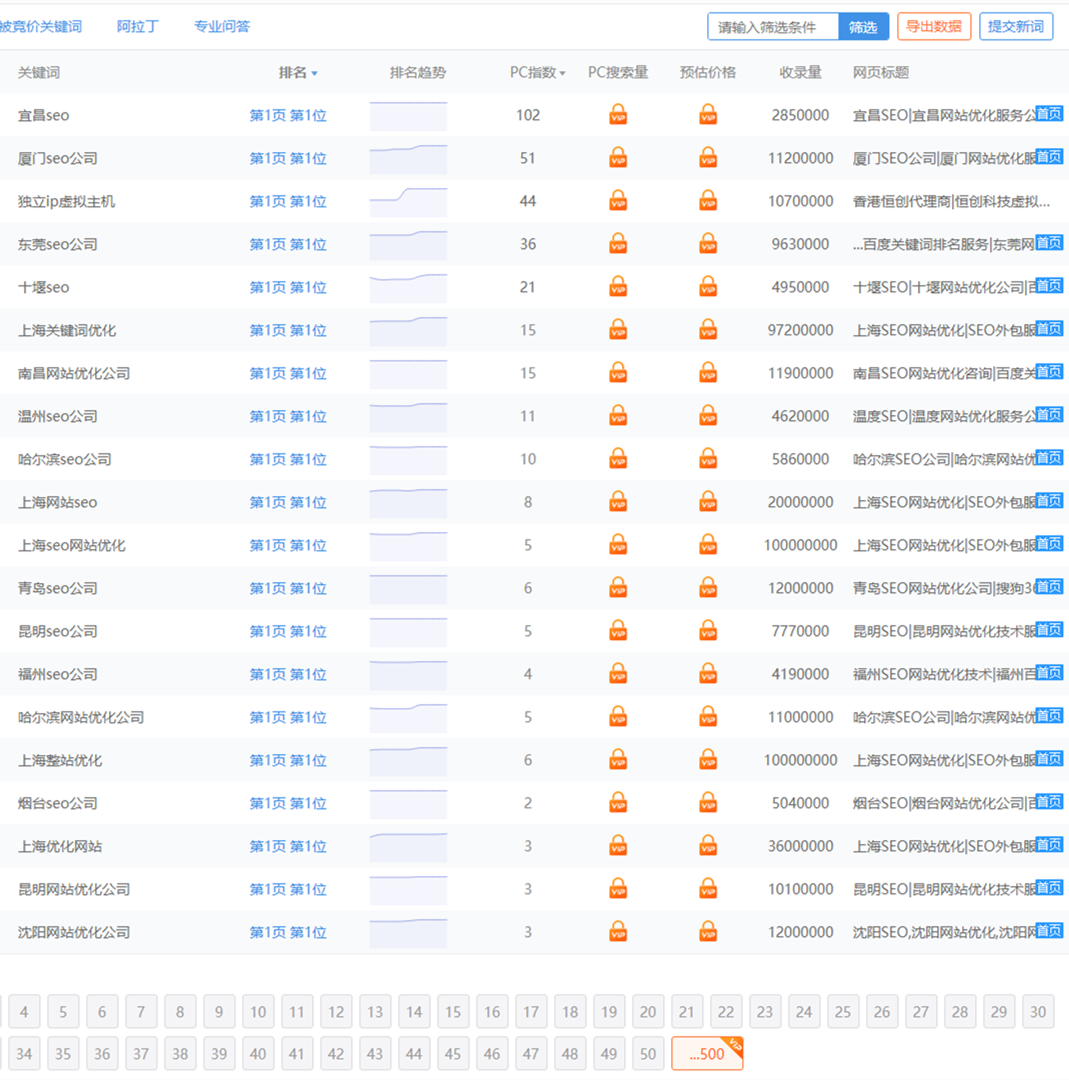The height and width of the screenshot is (1080, 1069).
Task: Click 首页 badge on 青岛seo公司 row
Action: point(1049,586)
